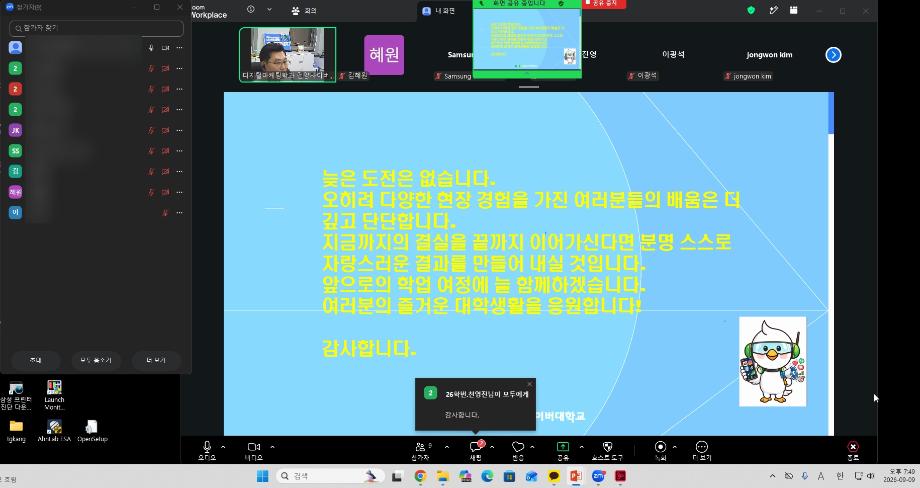
Task: Open Zoom icon from the taskbar
Action: coord(598,476)
